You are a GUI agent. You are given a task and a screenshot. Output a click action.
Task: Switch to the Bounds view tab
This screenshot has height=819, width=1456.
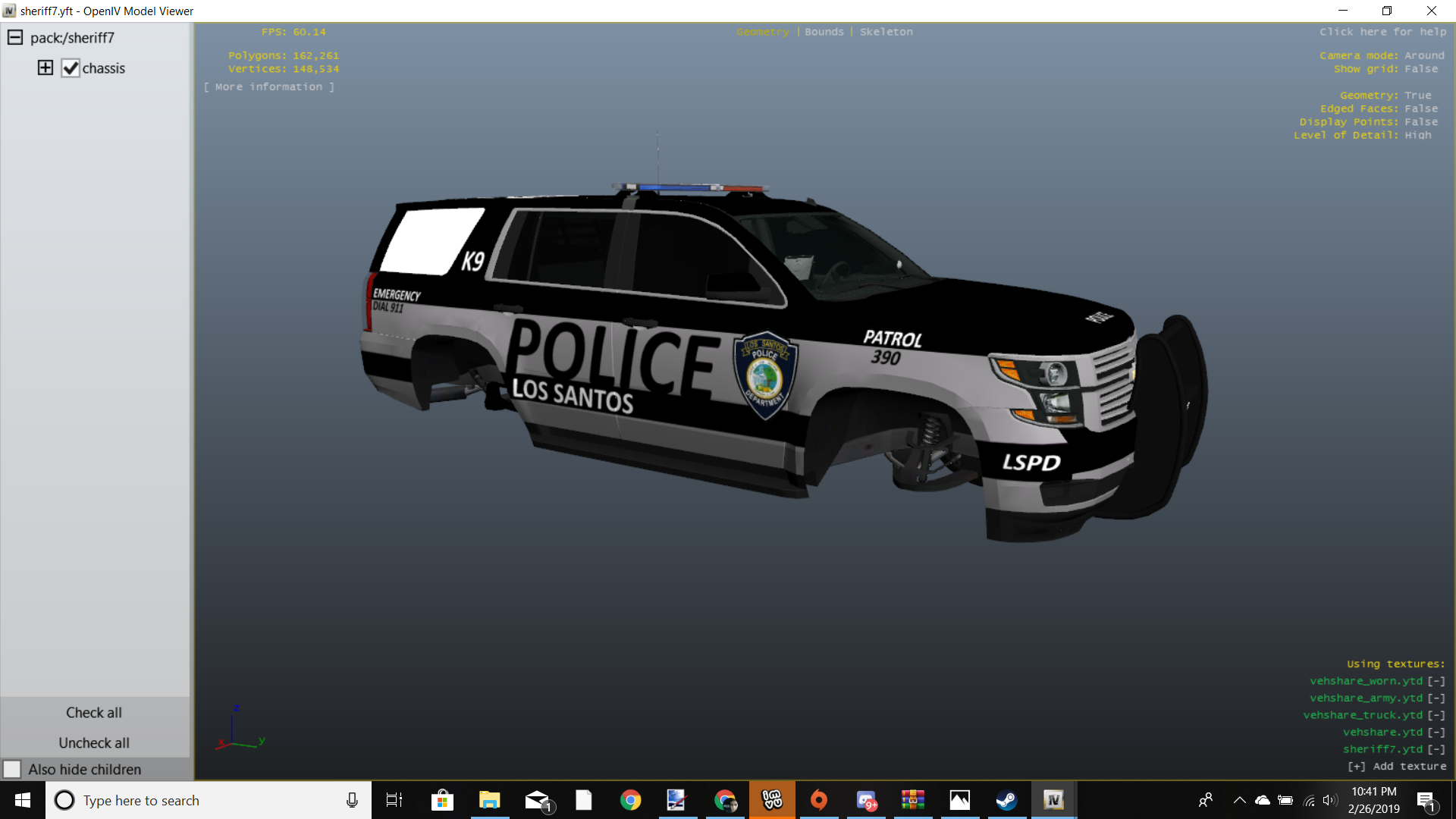(824, 32)
